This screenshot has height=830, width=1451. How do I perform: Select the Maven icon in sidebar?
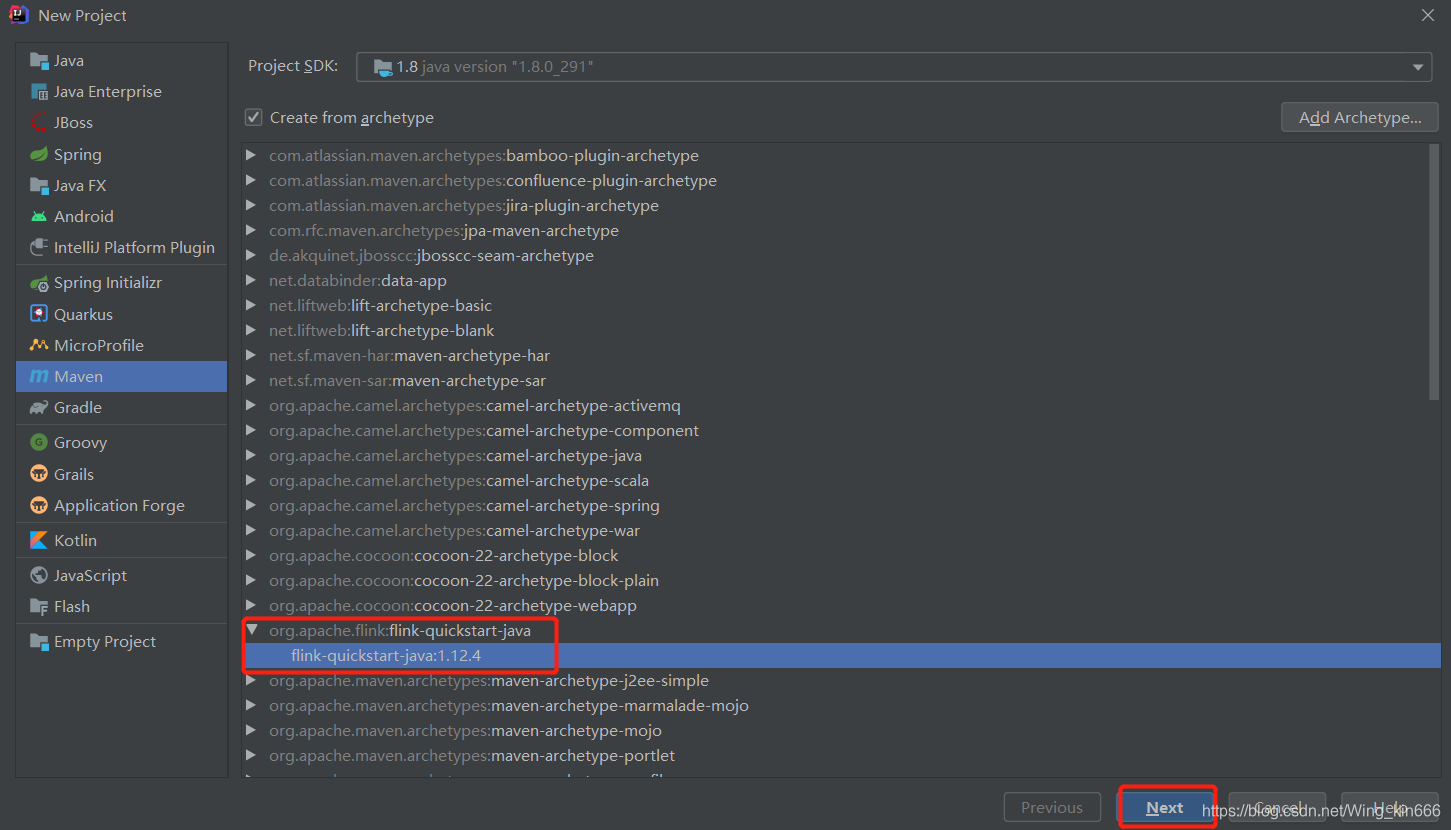click(39, 376)
